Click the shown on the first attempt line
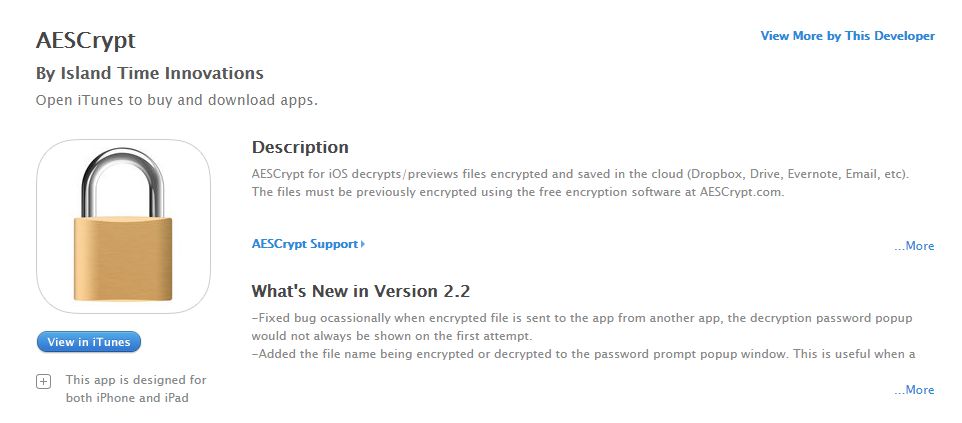This screenshot has height=423, width=962. coord(391,336)
